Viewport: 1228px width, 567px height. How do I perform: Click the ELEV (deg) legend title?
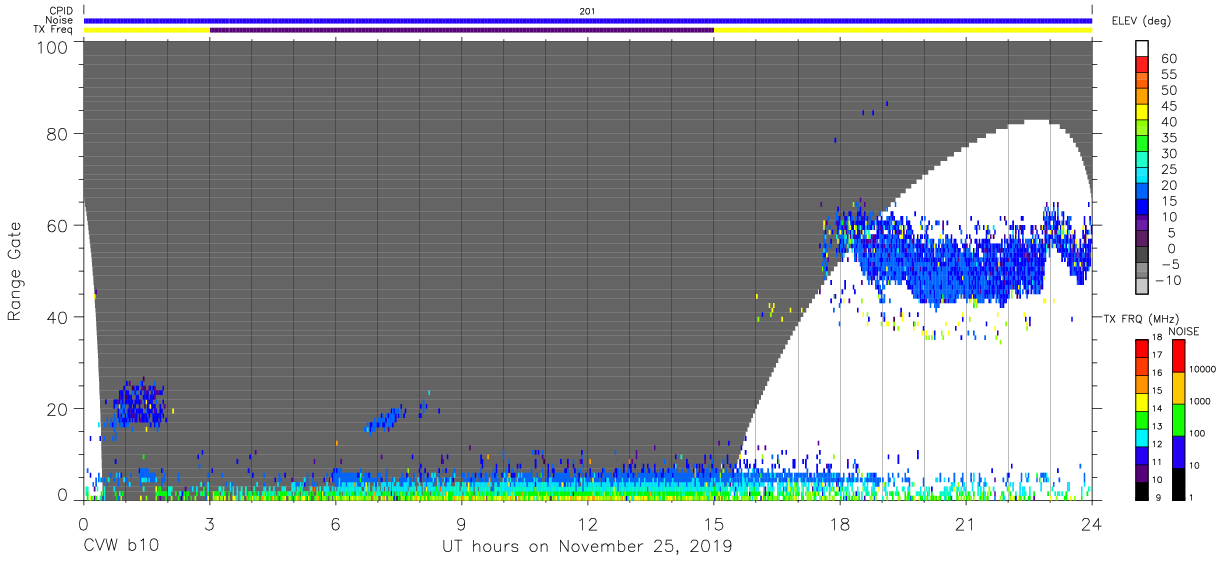[x=1141, y=20]
